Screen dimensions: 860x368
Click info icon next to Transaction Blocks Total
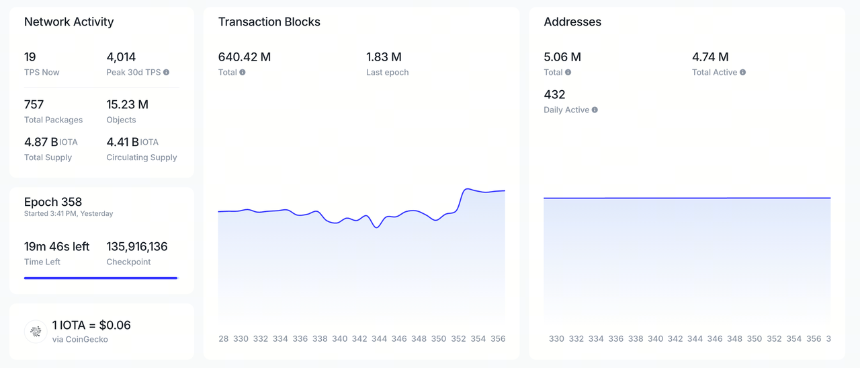[242, 72]
